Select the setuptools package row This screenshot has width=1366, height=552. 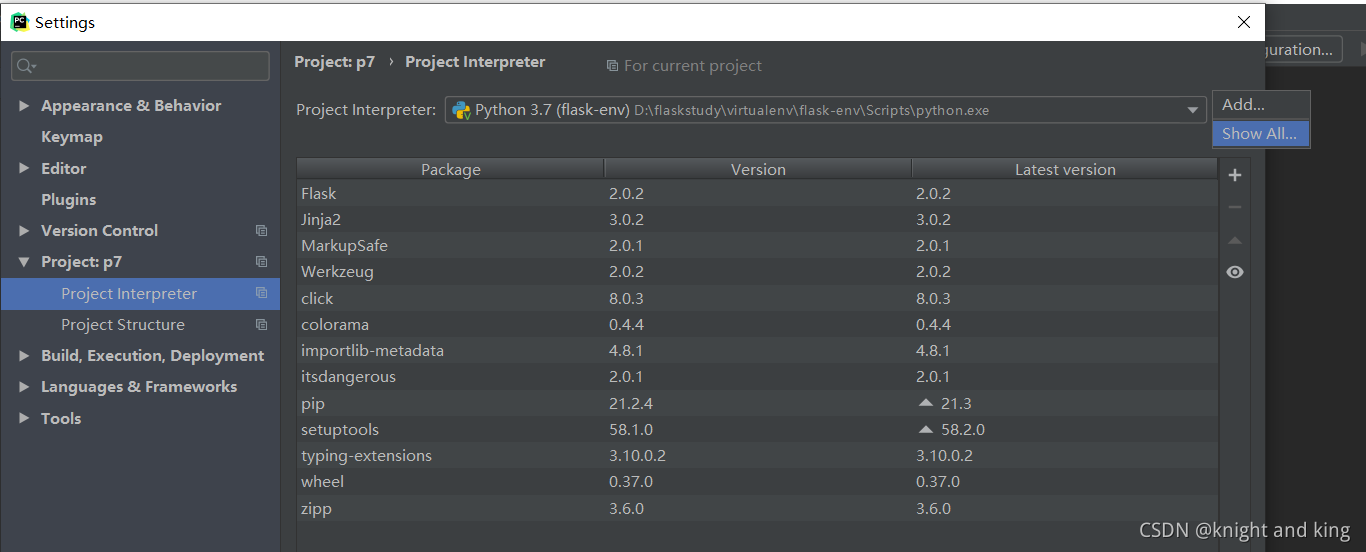[x=757, y=430]
